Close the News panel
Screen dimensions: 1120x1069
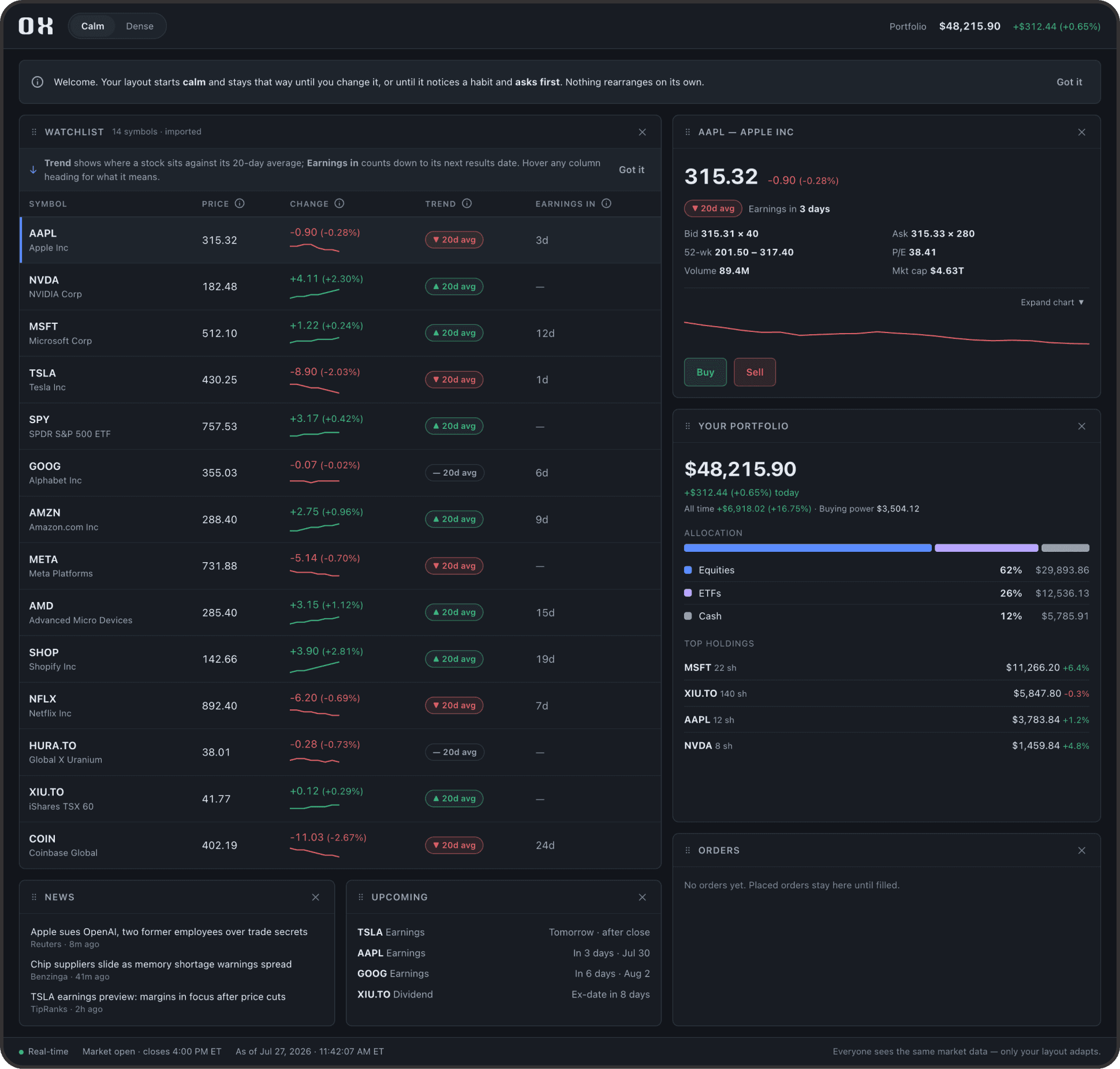(315, 897)
